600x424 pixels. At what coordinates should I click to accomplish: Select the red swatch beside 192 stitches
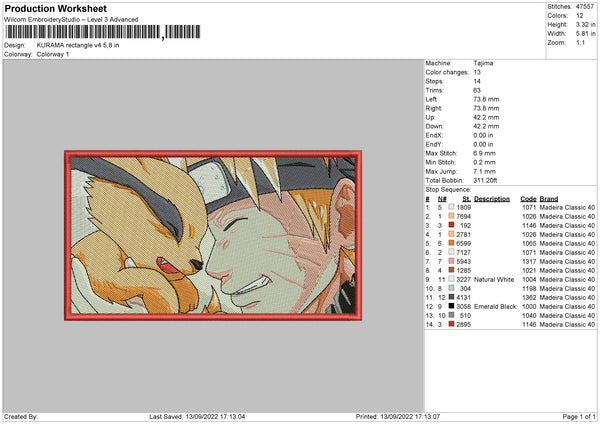[452, 225]
